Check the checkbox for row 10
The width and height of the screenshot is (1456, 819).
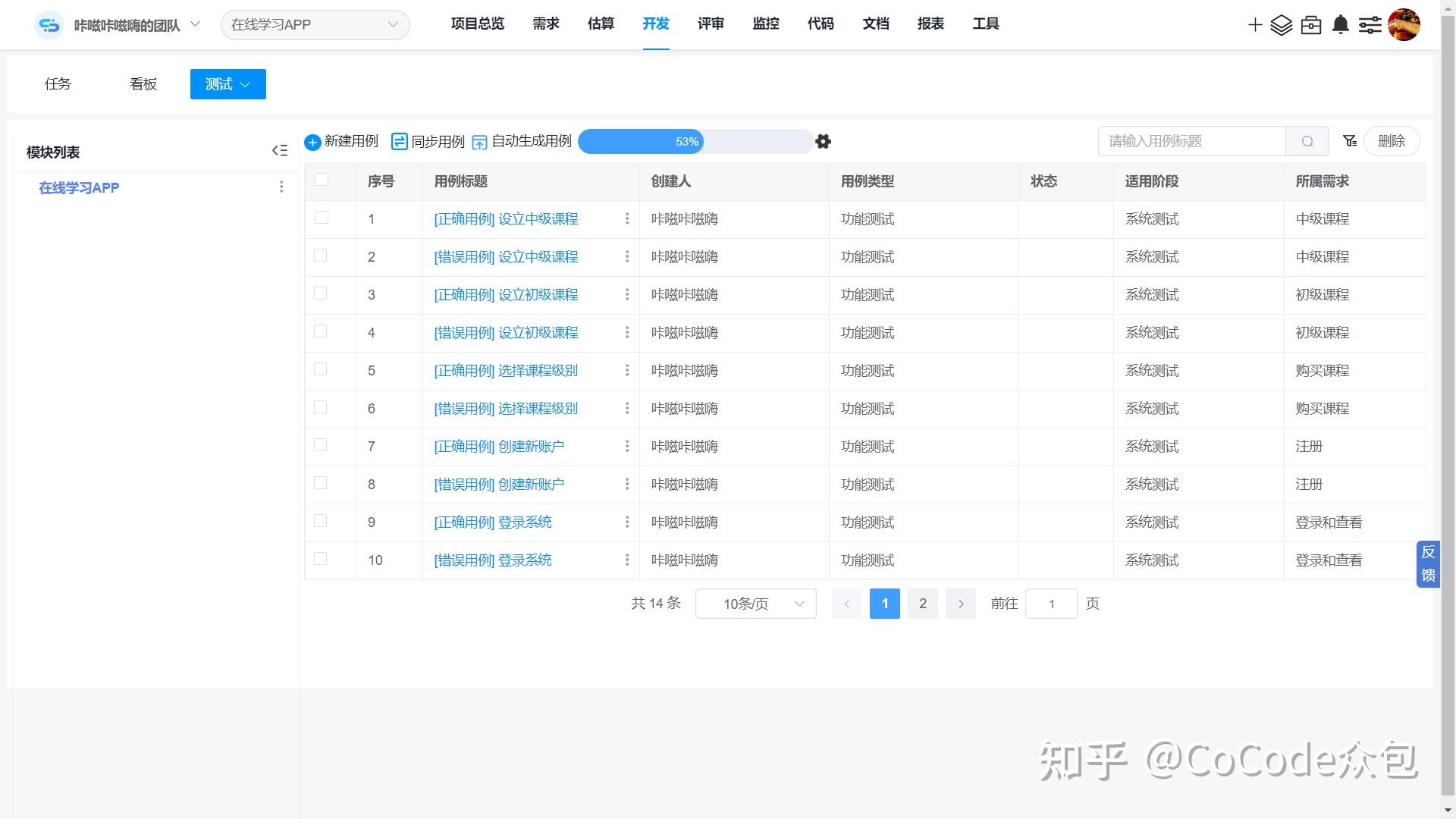(321, 558)
